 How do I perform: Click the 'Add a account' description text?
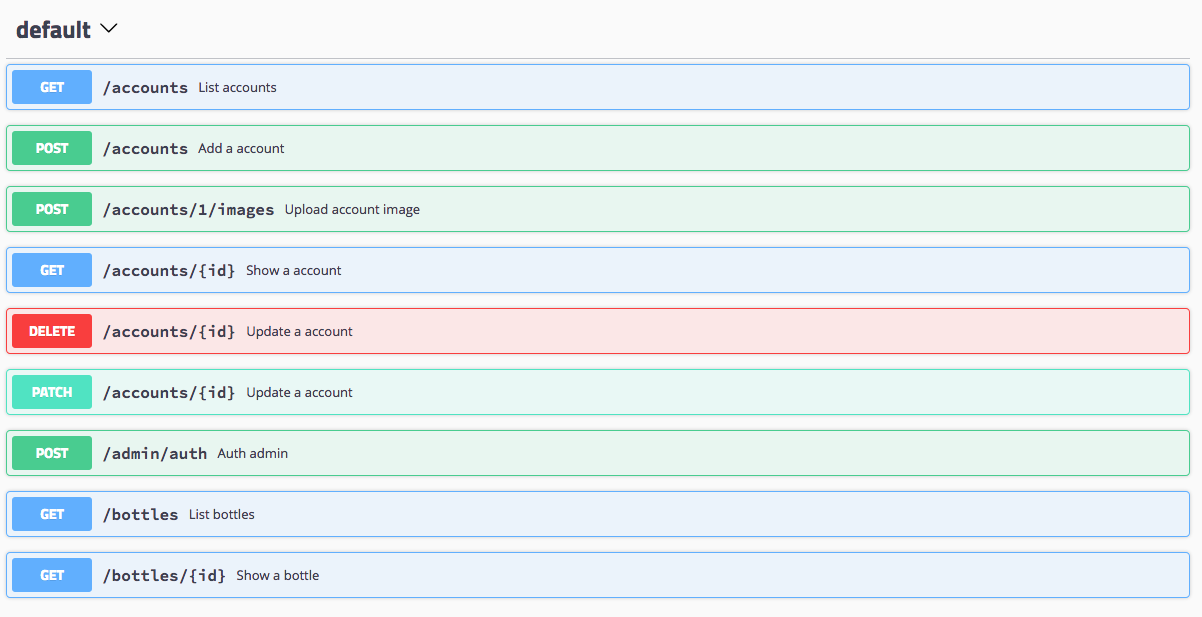tap(241, 149)
